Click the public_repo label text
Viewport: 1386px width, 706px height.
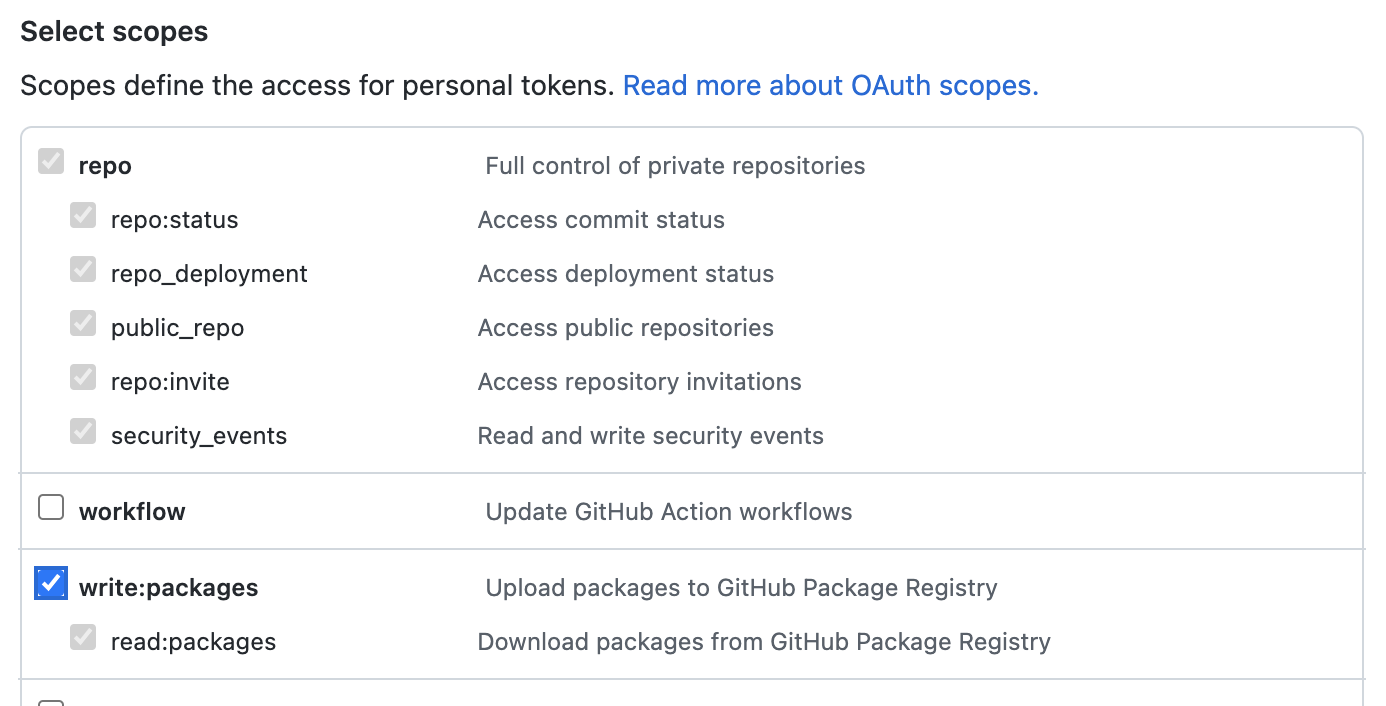pos(177,328)
